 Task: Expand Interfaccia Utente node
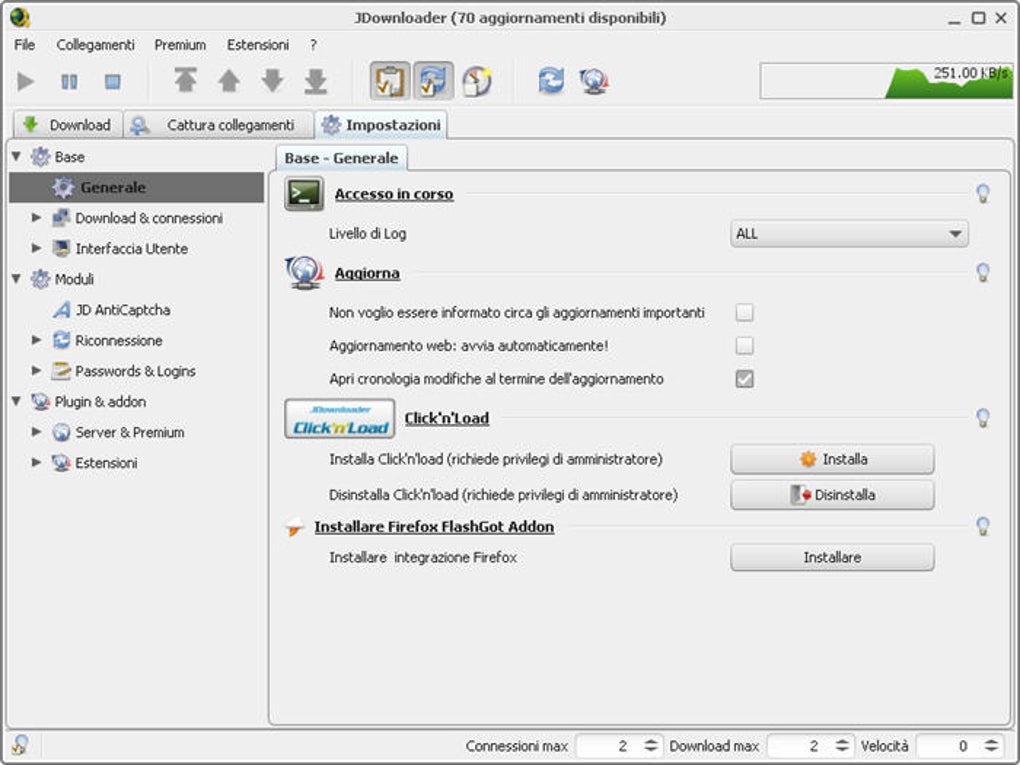coord(36,248)
